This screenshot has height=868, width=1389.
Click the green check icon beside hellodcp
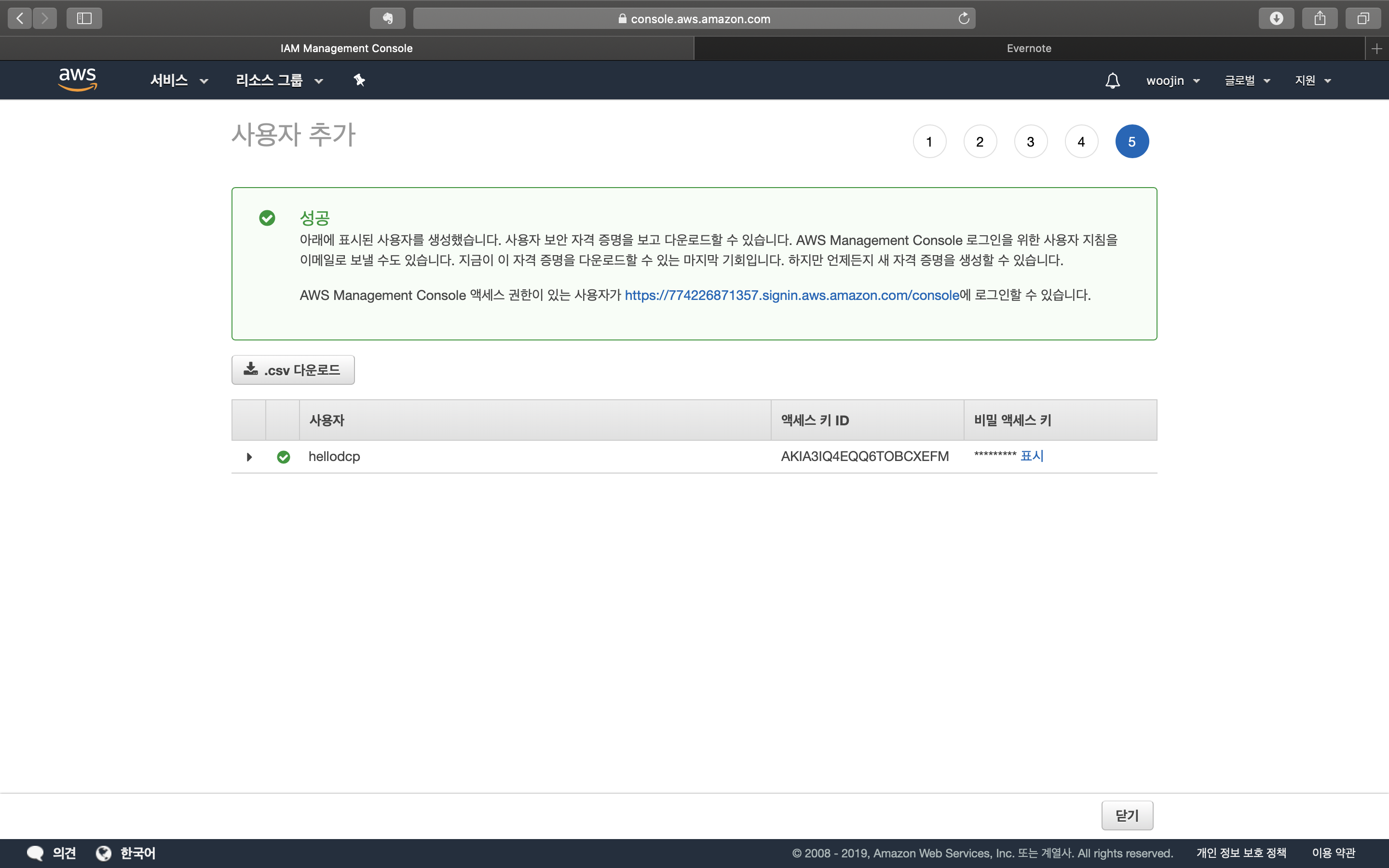tap(284, 457)
